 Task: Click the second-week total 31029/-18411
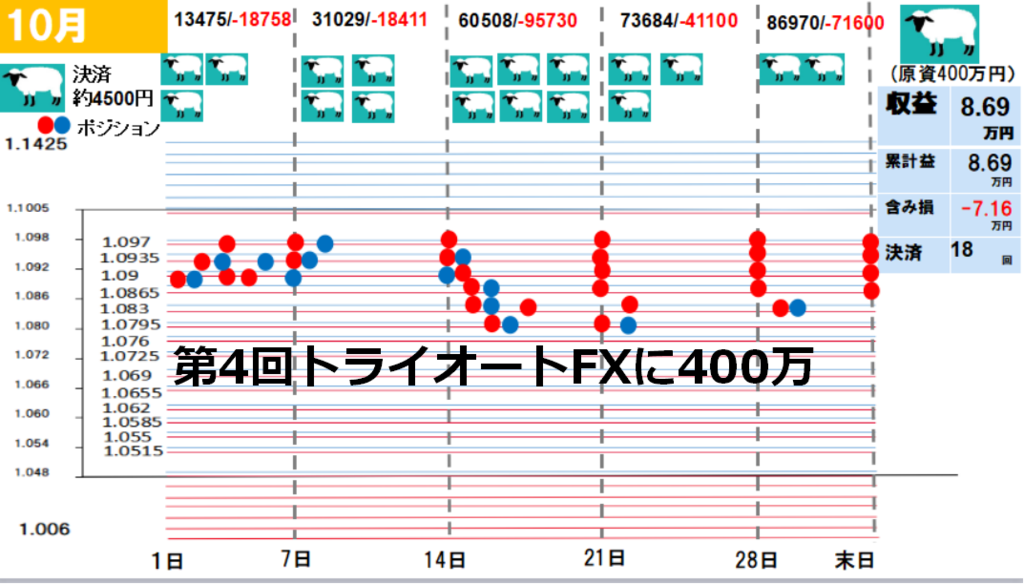[370, 20]
